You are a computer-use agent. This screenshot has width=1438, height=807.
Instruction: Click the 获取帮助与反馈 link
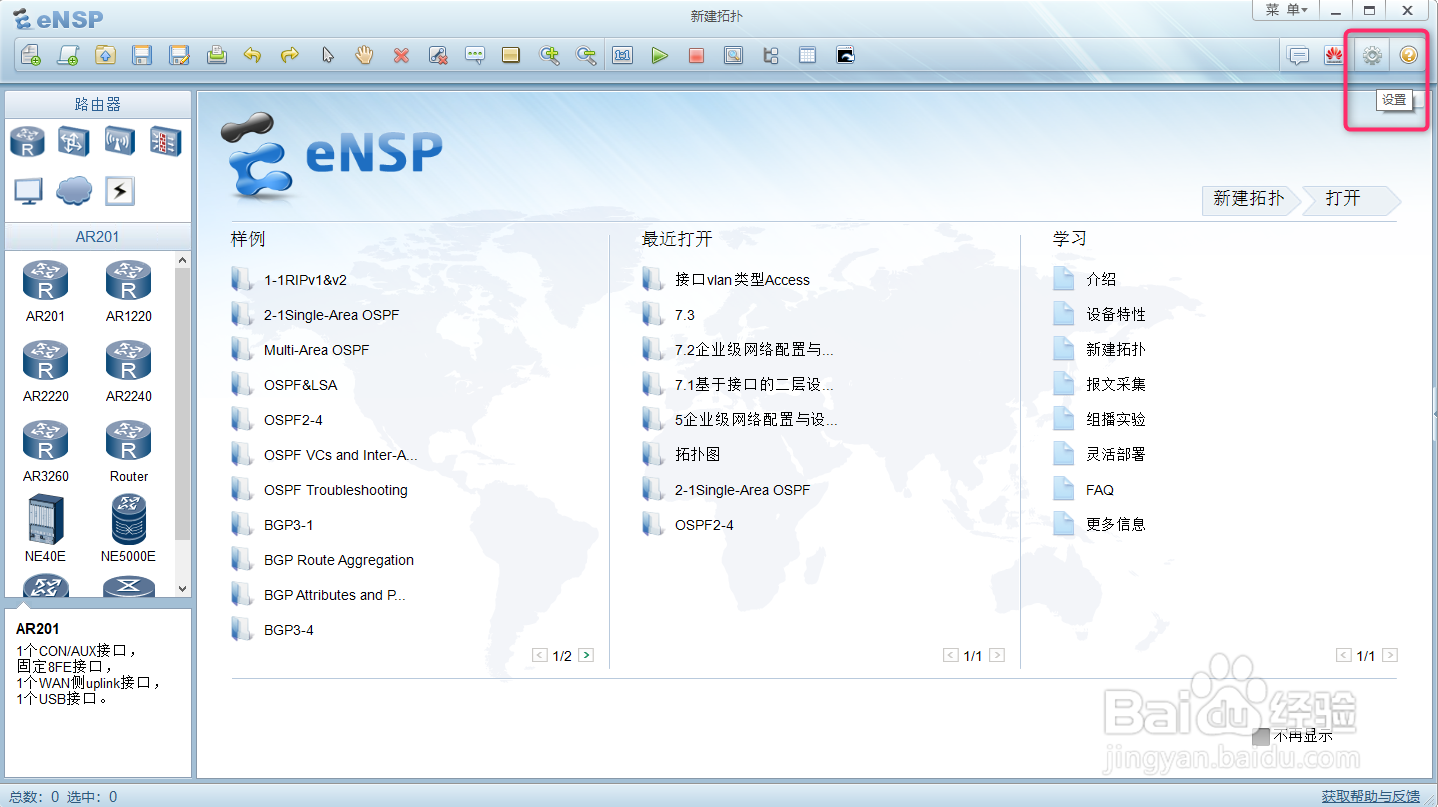(x=1369, y=796)
